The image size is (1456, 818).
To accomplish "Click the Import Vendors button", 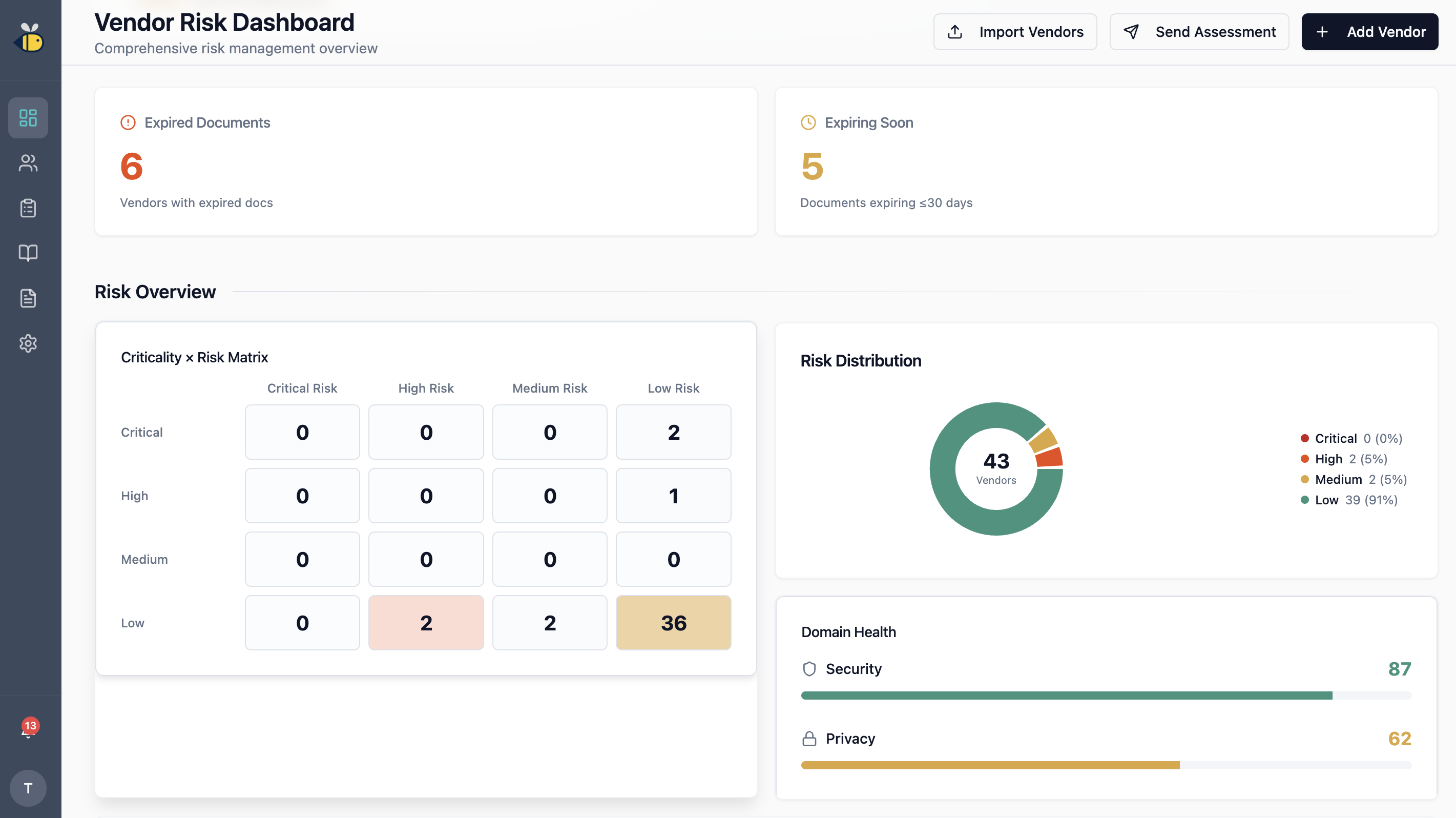I will (x=1014, y=32).
